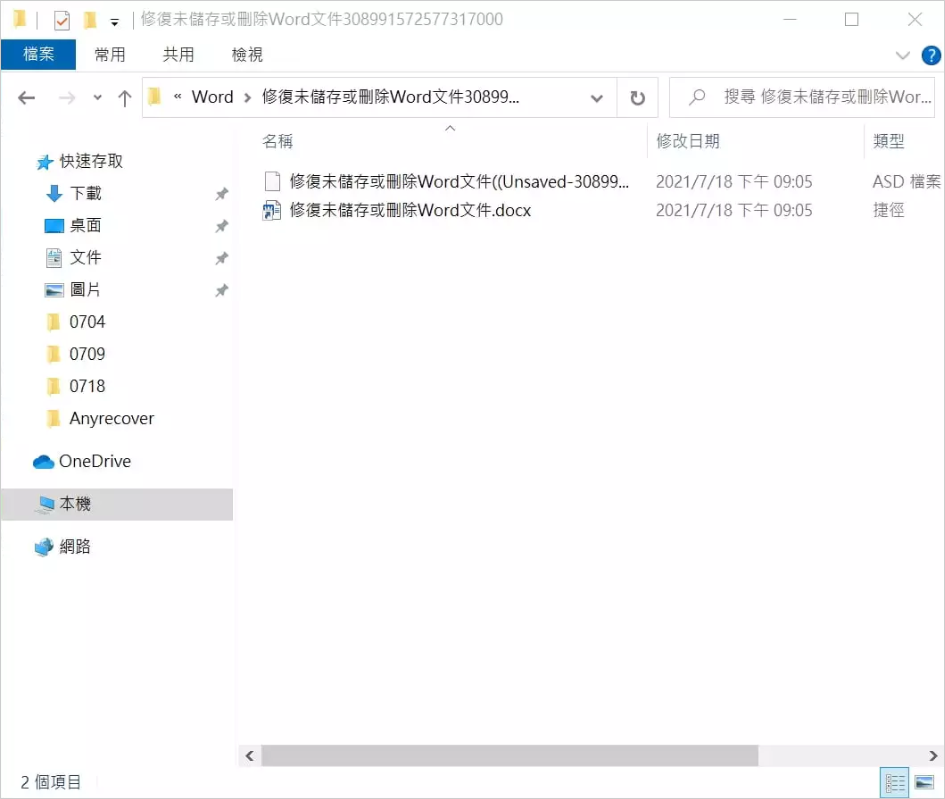The image size is (945, 799).
Task: Switch to the 檢視 ribbon tab
Action: point(247,55)
